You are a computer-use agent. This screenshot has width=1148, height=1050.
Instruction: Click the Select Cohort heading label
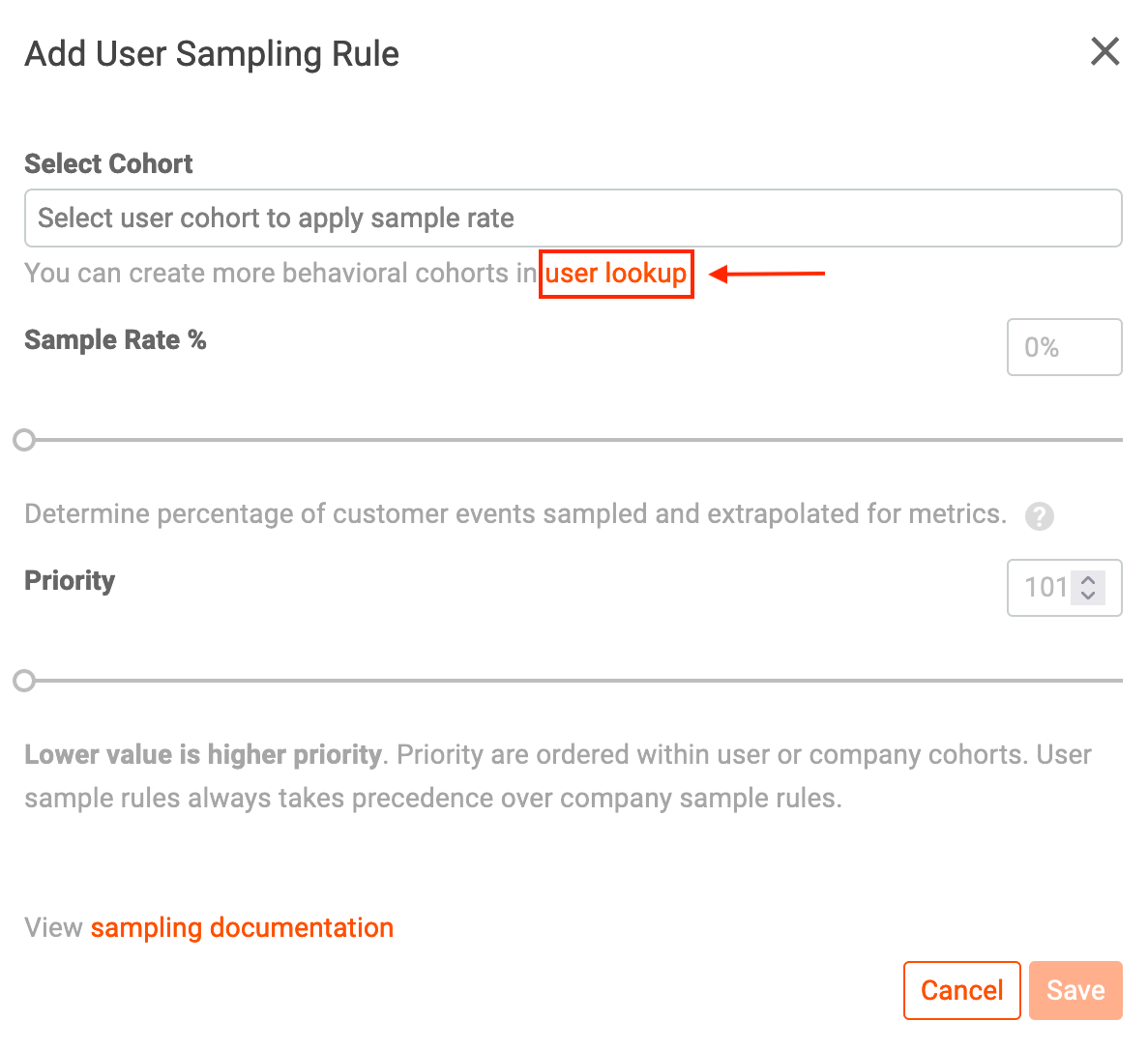(x=108, y=164)
